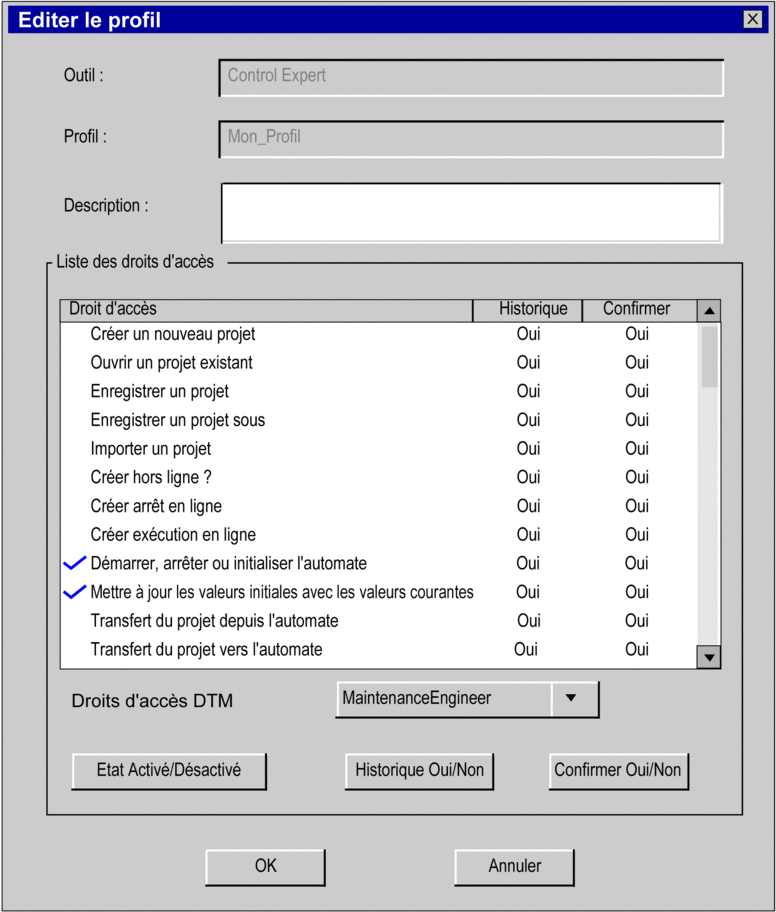Image resolution: width=776 pixels, height=912 pixels.
Task: Select row Ouvrir un projet existant
Action: 379,363
